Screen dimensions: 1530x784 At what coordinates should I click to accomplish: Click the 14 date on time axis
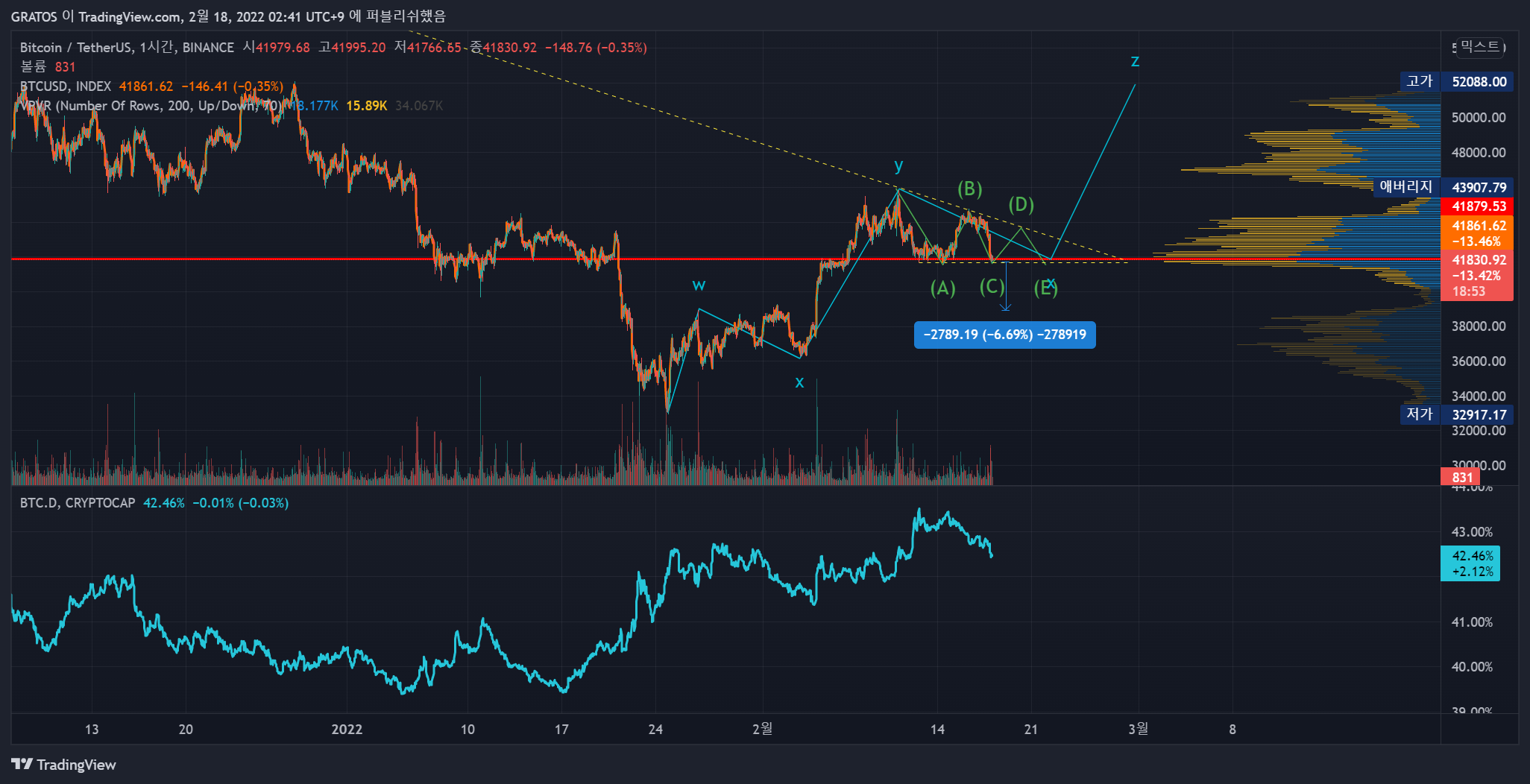[937, 730]
